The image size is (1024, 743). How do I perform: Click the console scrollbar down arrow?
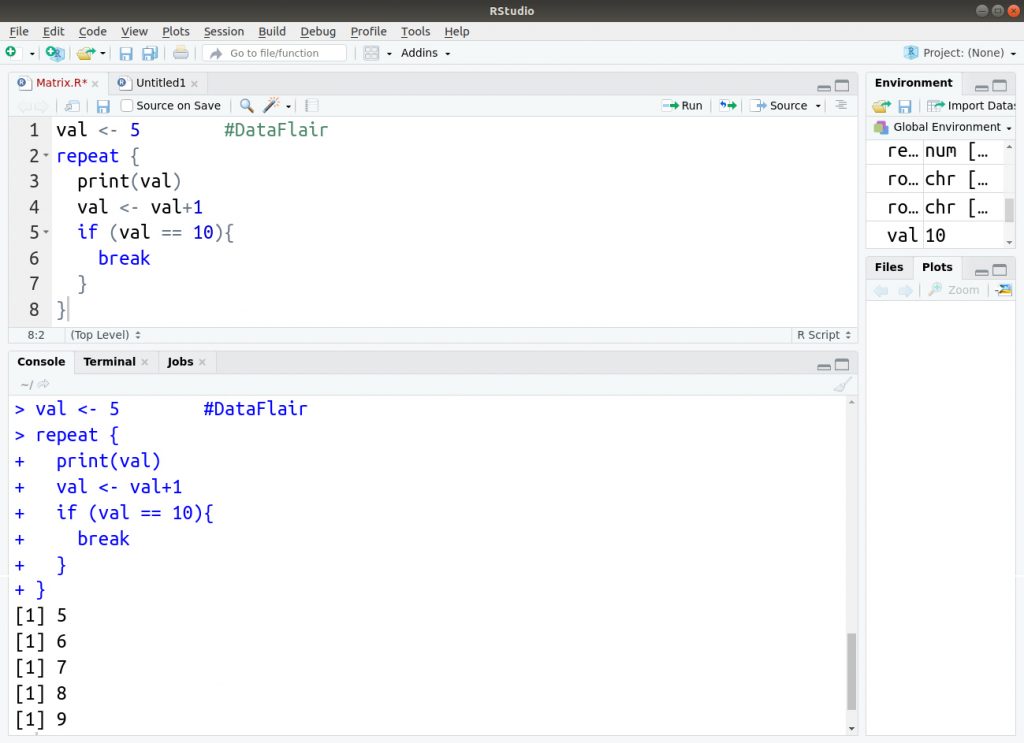[x=852, y=729]
